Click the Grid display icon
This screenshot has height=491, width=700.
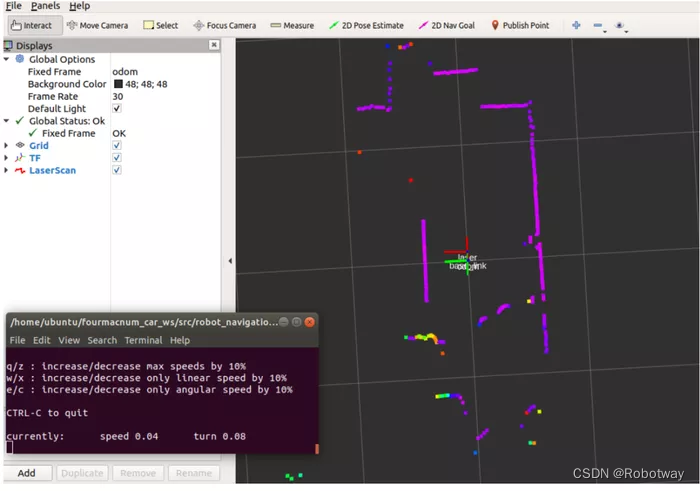pyautogui.click(x=20, y=145)
